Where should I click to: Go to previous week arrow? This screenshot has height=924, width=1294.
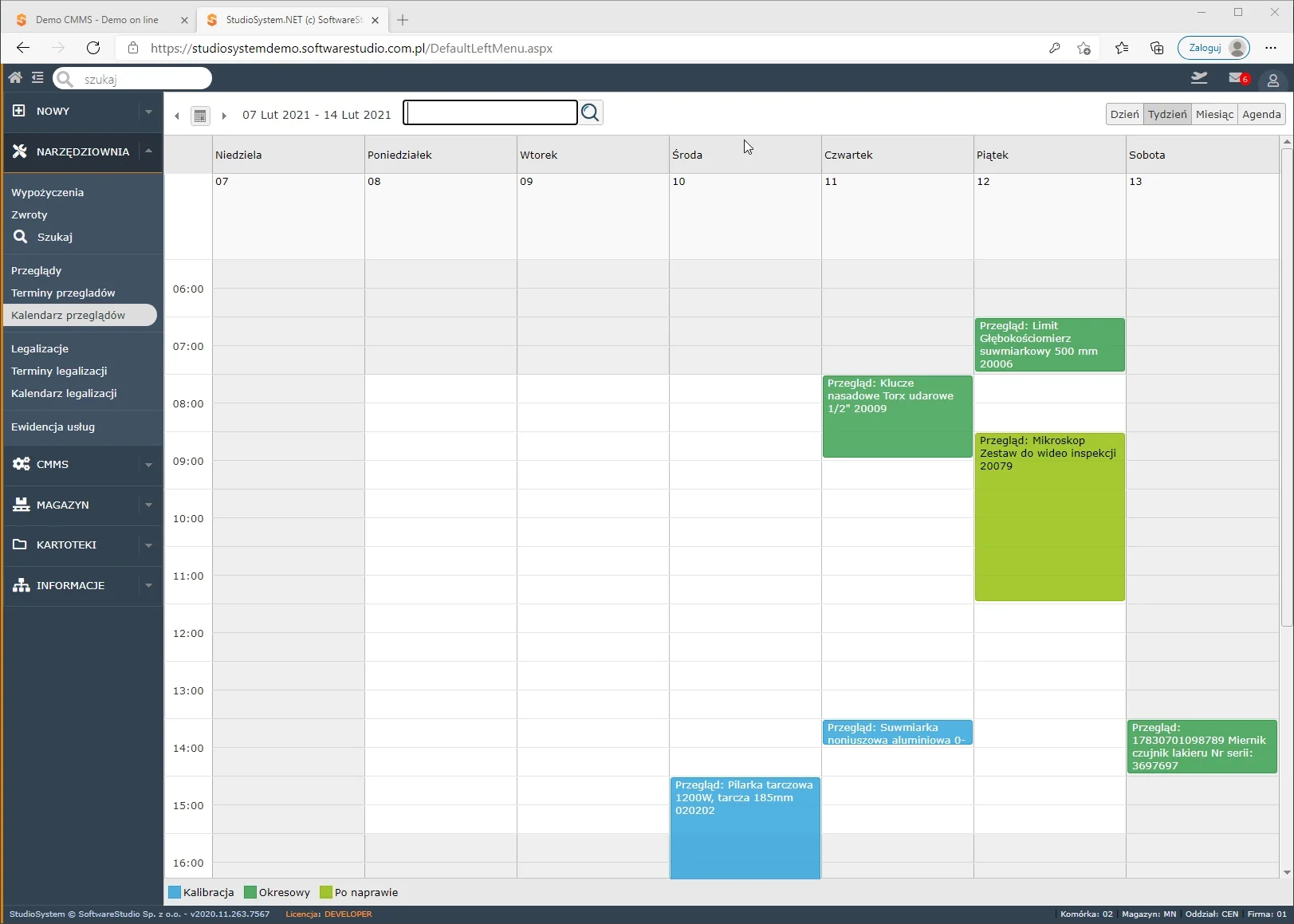tap(177, 116)
